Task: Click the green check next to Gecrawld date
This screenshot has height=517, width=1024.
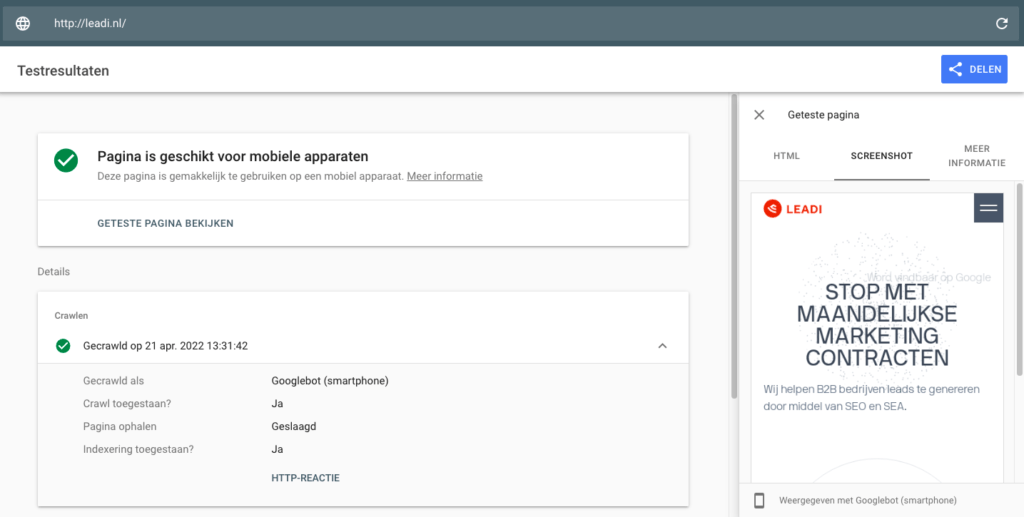Action: (63, 346)
